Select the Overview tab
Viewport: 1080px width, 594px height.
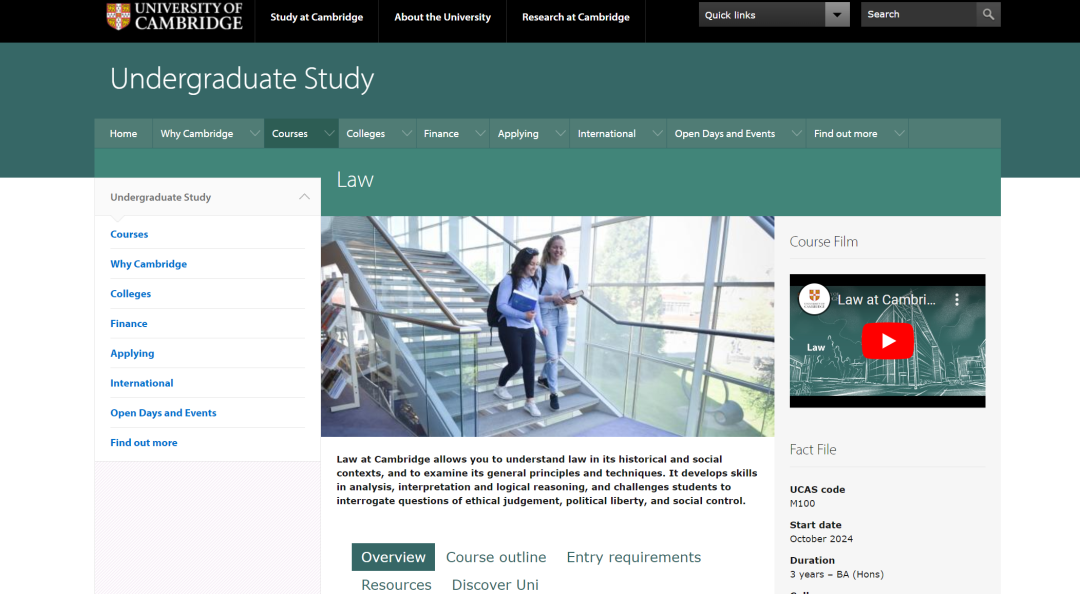point(393,557)
